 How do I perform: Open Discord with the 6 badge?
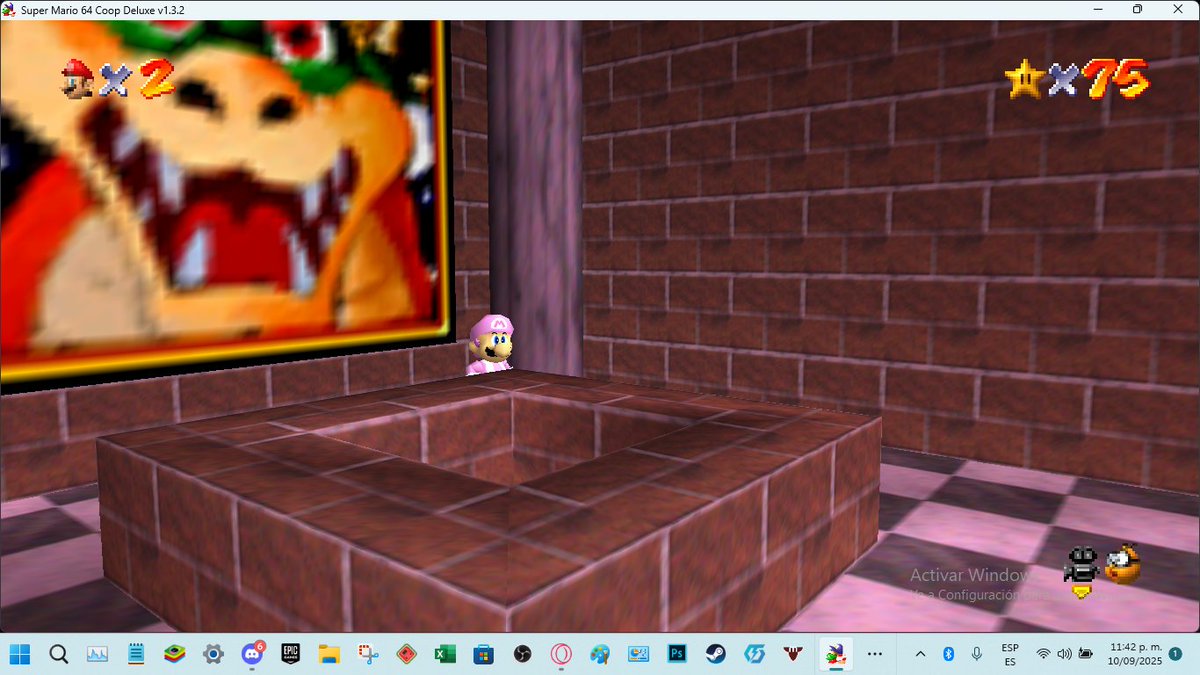tap(252, 654)
